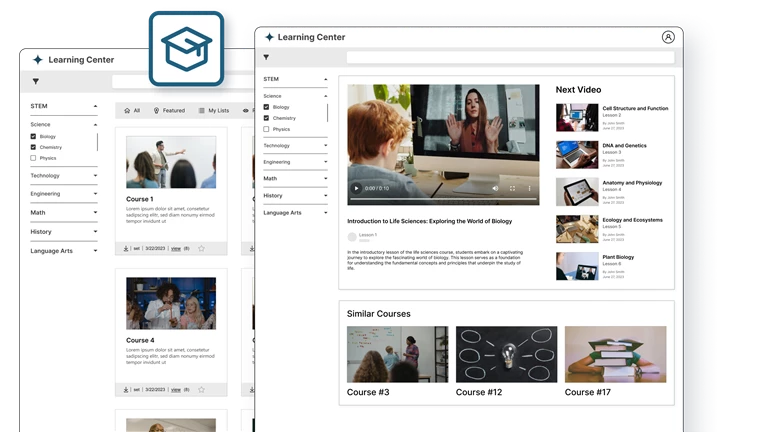
Task: Click the user profile icon
Action: [x=668, y=37]
